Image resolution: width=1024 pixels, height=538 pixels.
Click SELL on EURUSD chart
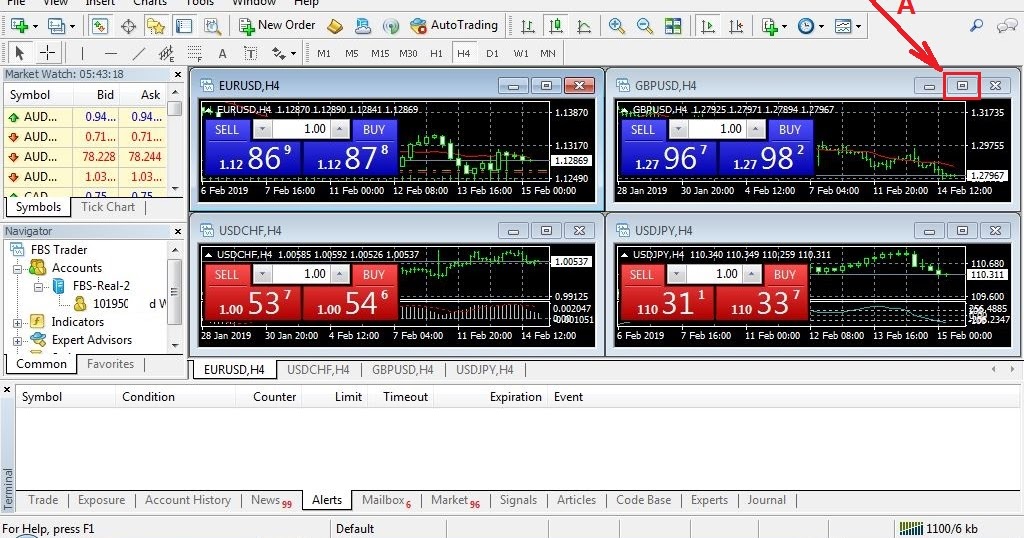(x=227, y=130)
